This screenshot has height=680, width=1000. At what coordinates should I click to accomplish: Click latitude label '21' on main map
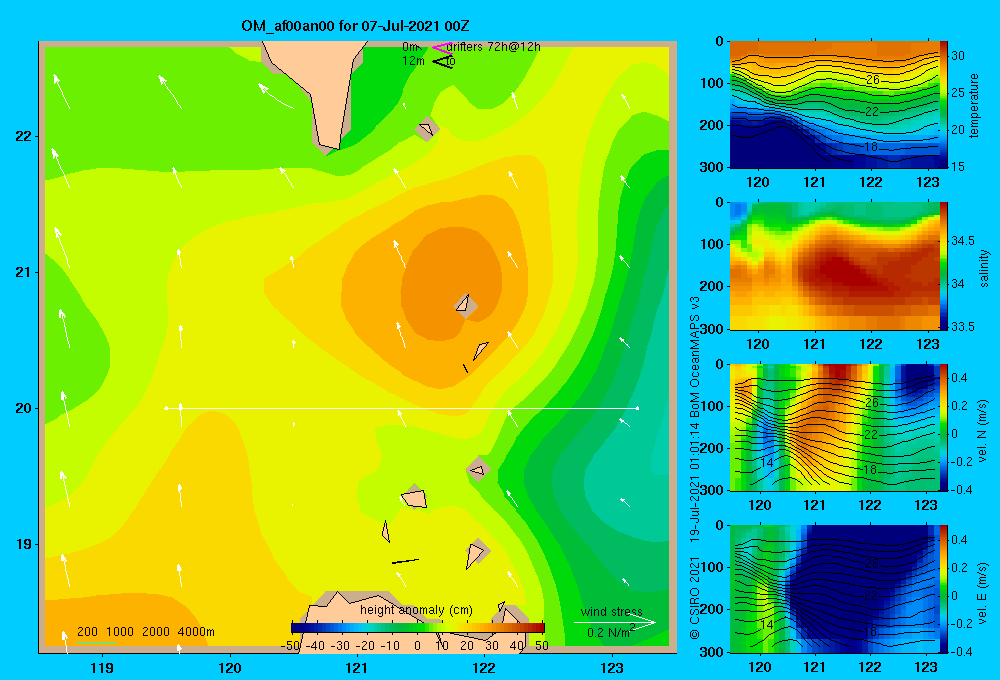pos(24,272)
